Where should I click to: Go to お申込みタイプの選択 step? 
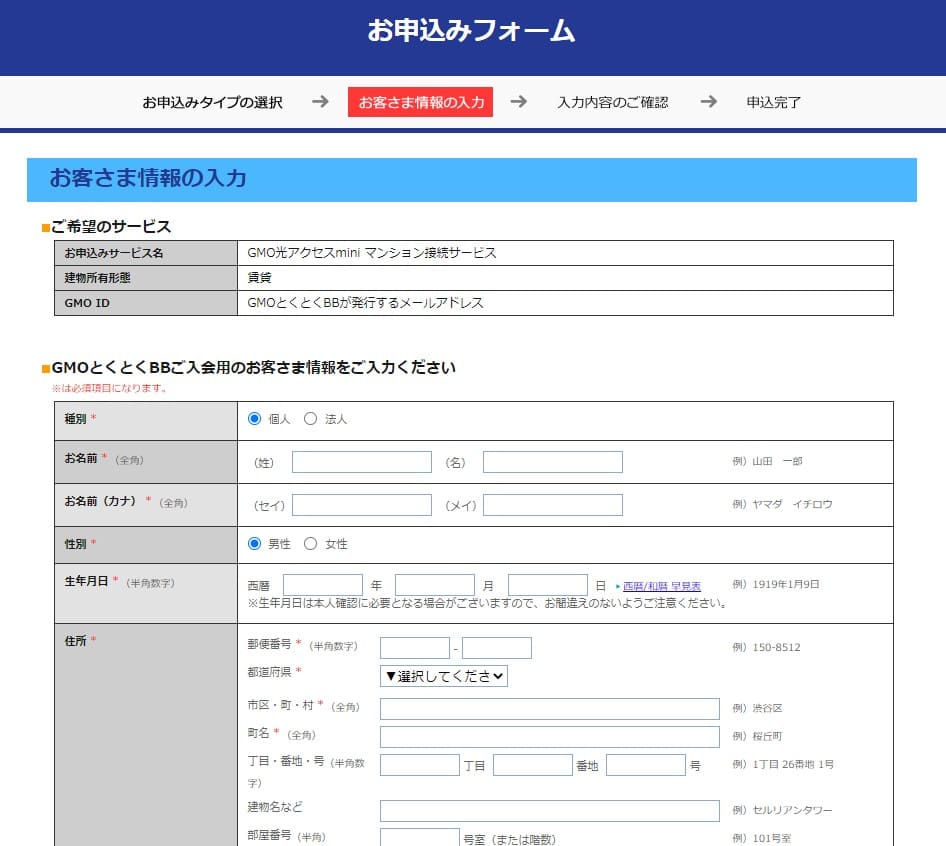click(x=212, y=102)
